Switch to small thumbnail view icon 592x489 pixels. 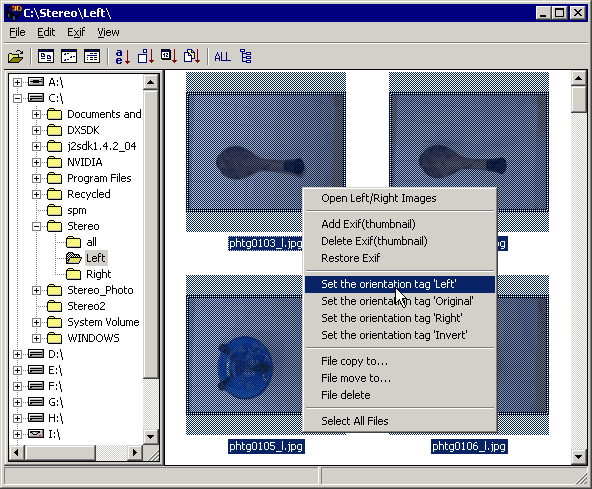click(69, 57)
